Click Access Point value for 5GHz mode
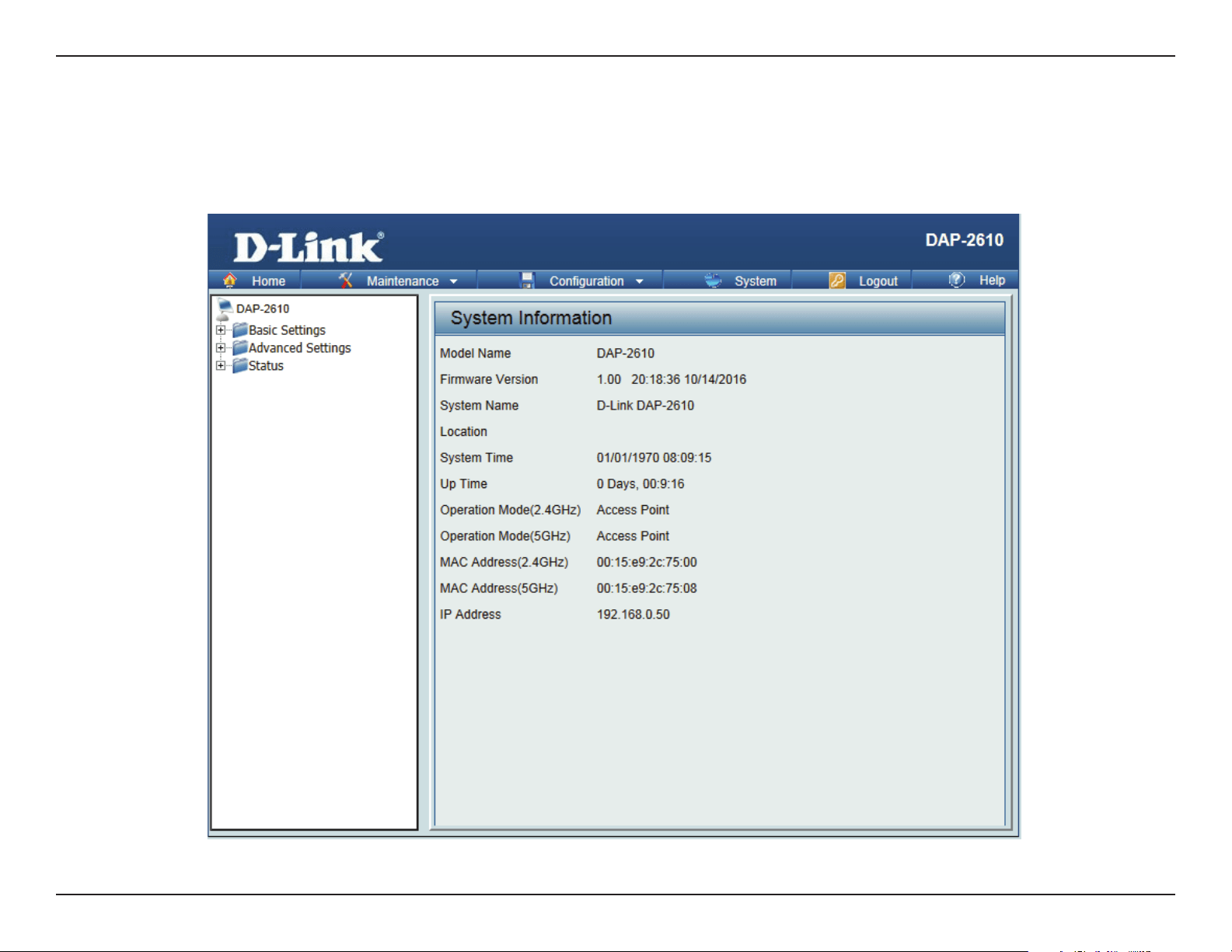 coord(633,536)
